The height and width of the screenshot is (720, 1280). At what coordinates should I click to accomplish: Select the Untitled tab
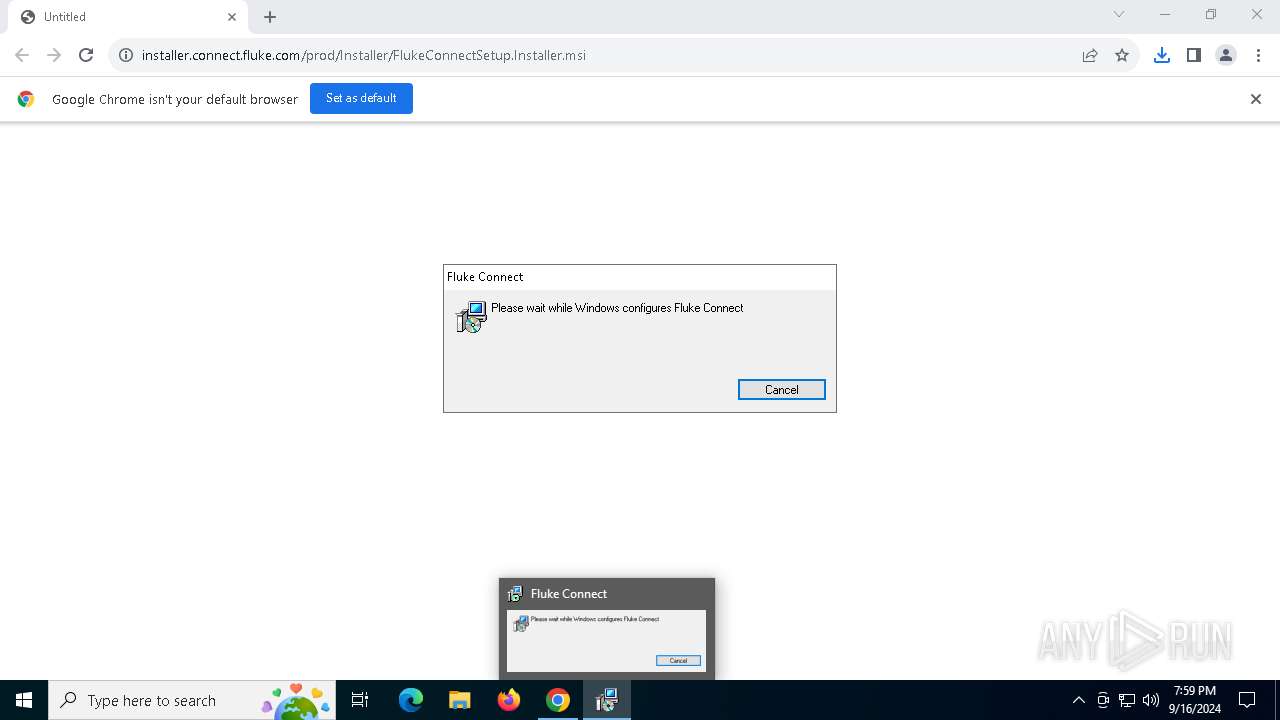coord(127,17)
